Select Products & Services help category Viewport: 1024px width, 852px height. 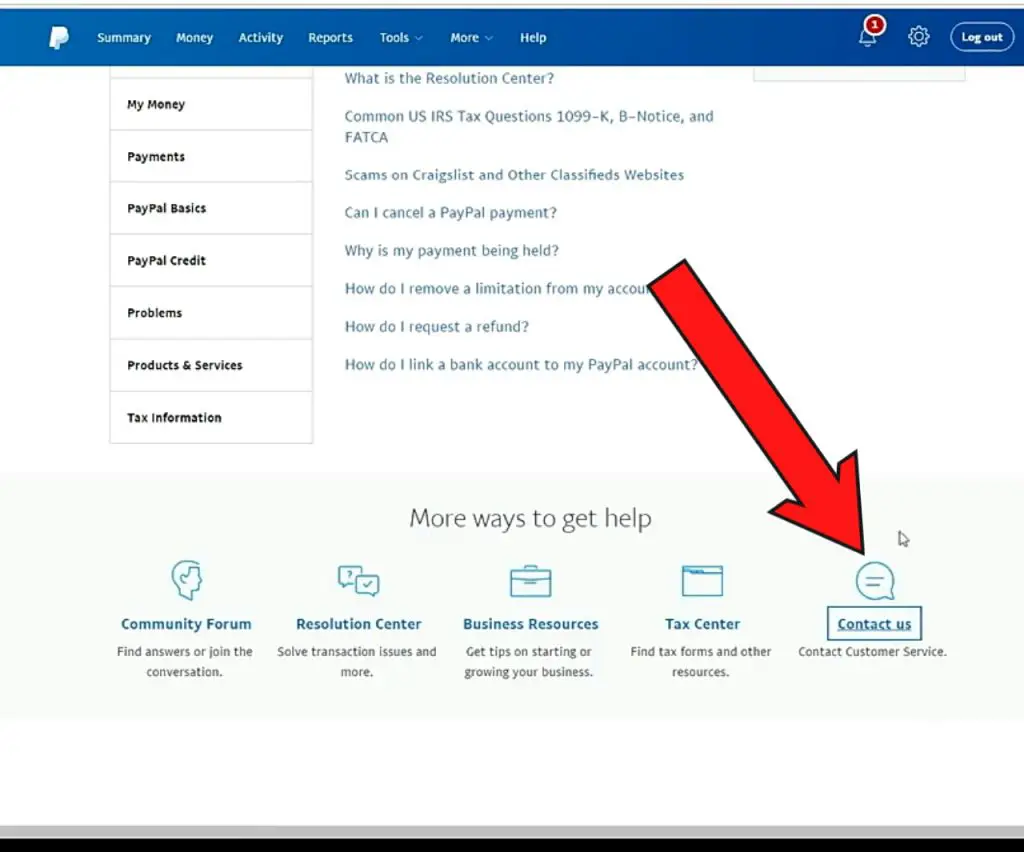[x=211, y=365]
